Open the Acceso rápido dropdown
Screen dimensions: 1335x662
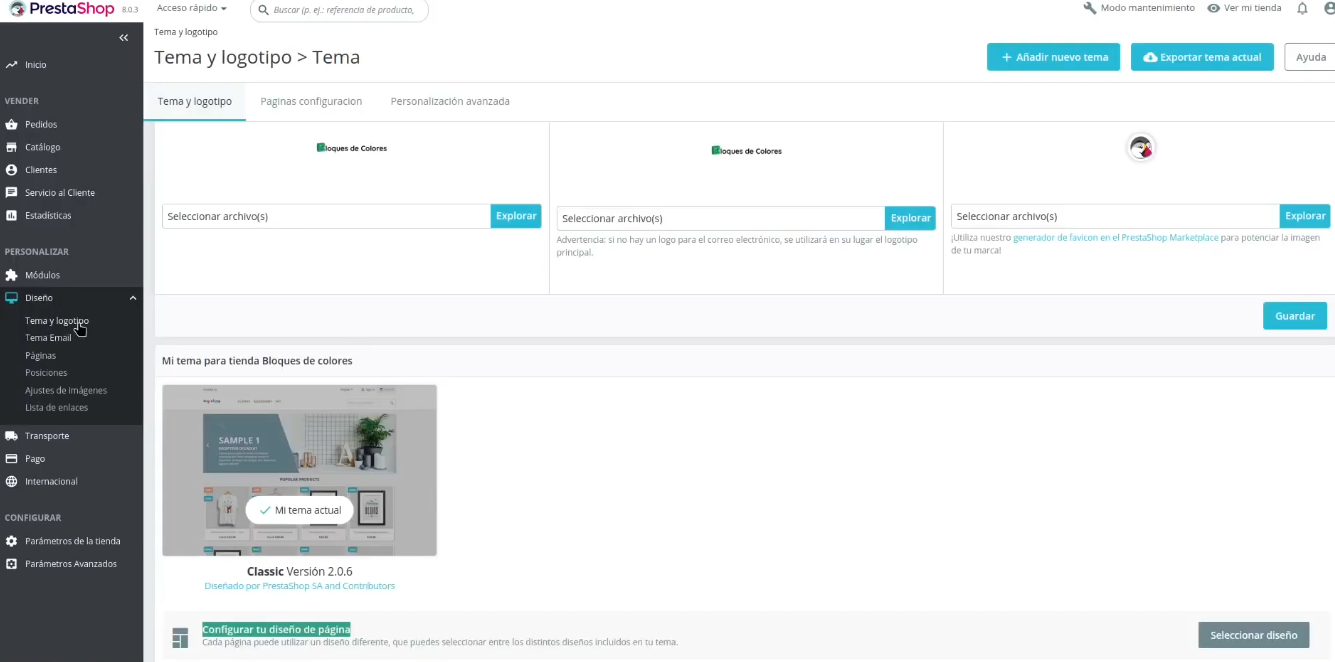point(191,8)
